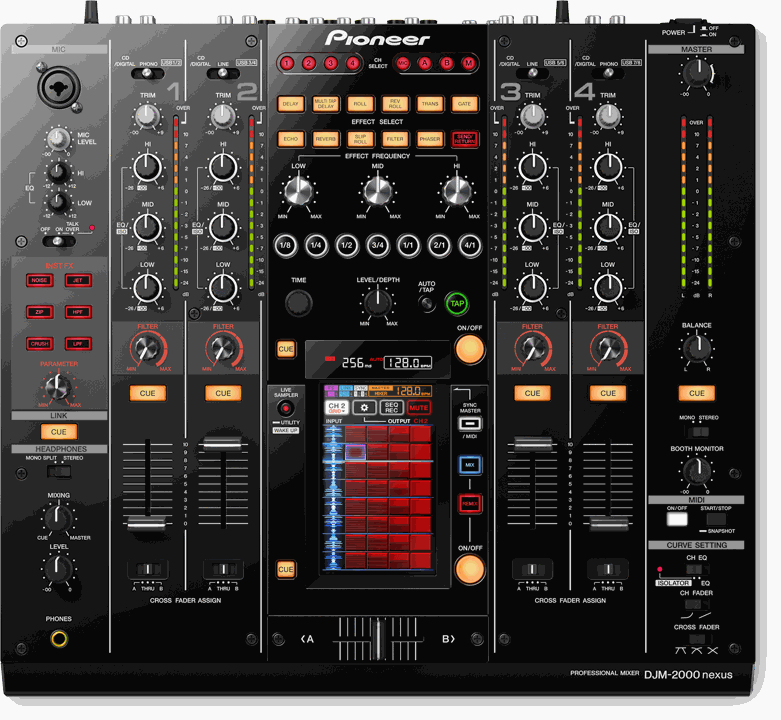Tap SEQ REC on touch screen
Viewport: 781px width, 720px height.
pos(391,408)
